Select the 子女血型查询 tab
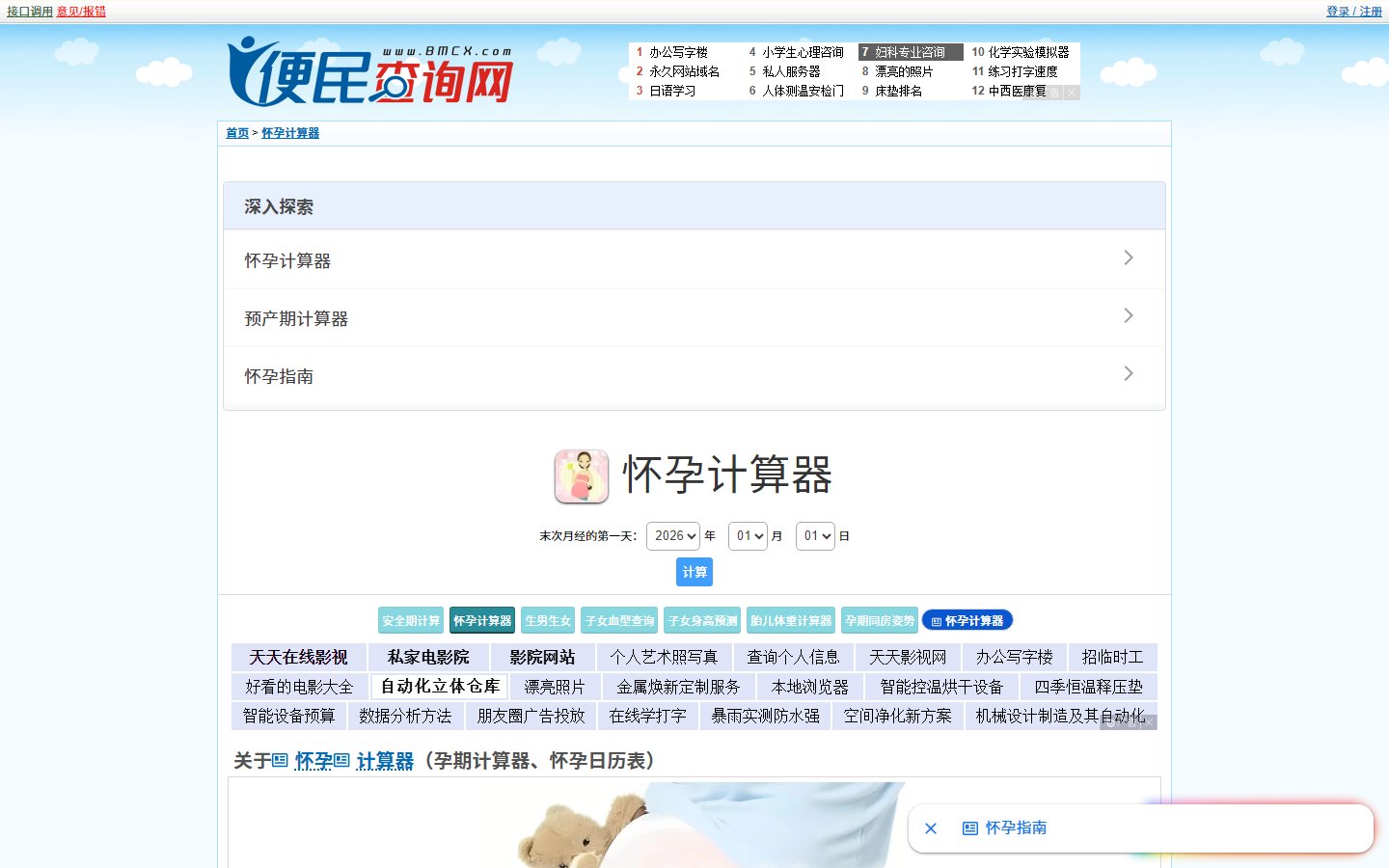The width and height of the screenshot is (1389, 868). 620,621
